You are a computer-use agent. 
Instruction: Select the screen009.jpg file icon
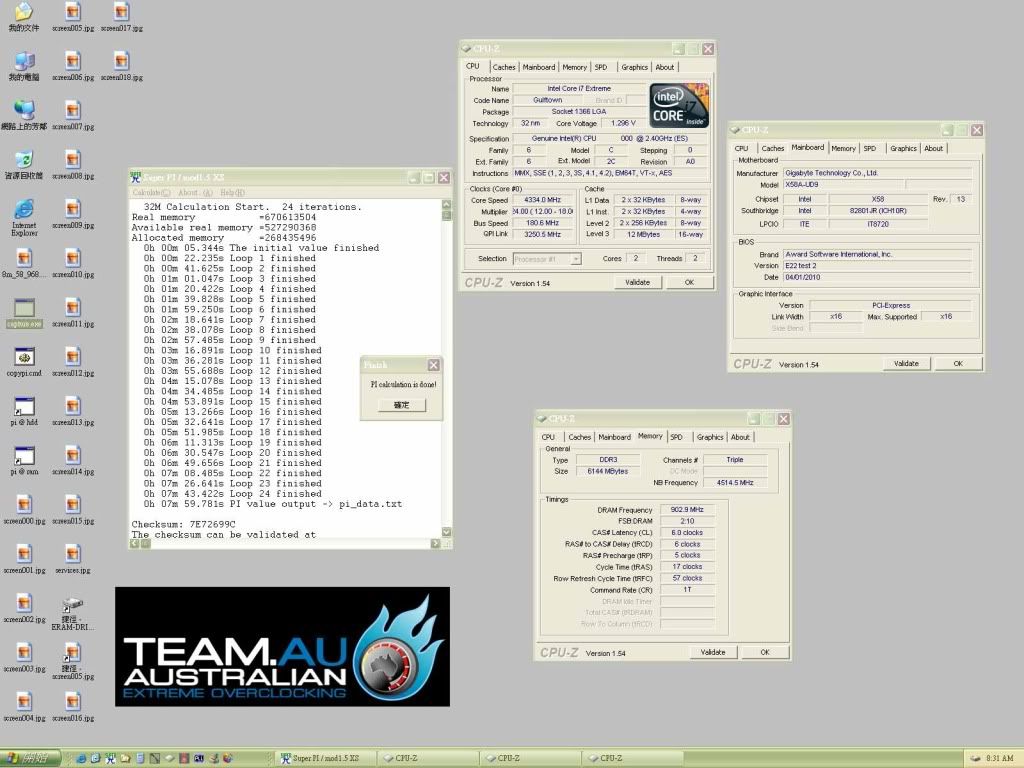[73, 214]
